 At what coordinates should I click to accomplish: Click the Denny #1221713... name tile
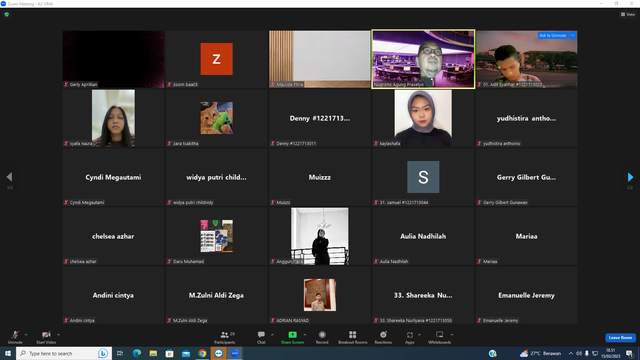point(320,118)
